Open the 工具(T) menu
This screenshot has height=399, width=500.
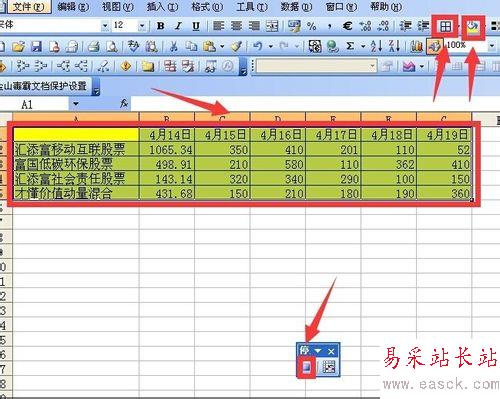[x=251, y=7]
